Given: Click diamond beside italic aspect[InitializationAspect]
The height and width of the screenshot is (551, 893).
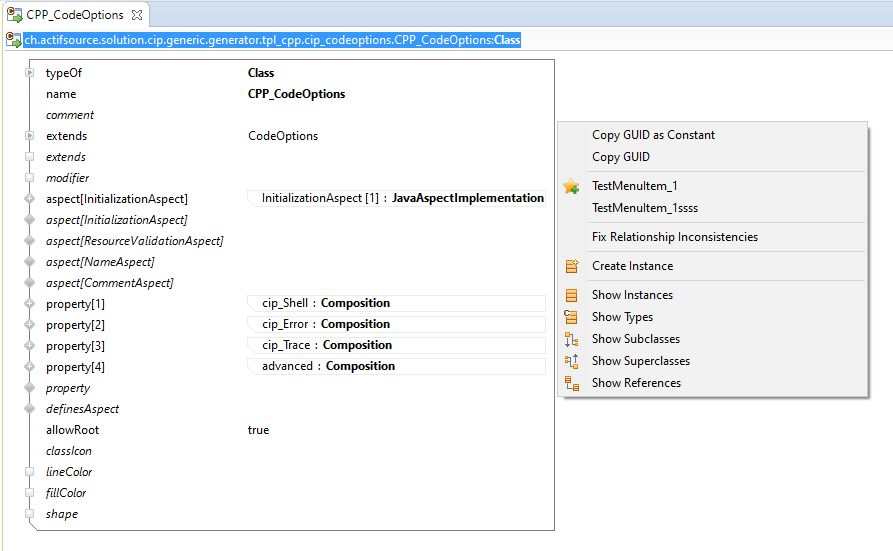Looking at the screenshot, I should point(30,220).
